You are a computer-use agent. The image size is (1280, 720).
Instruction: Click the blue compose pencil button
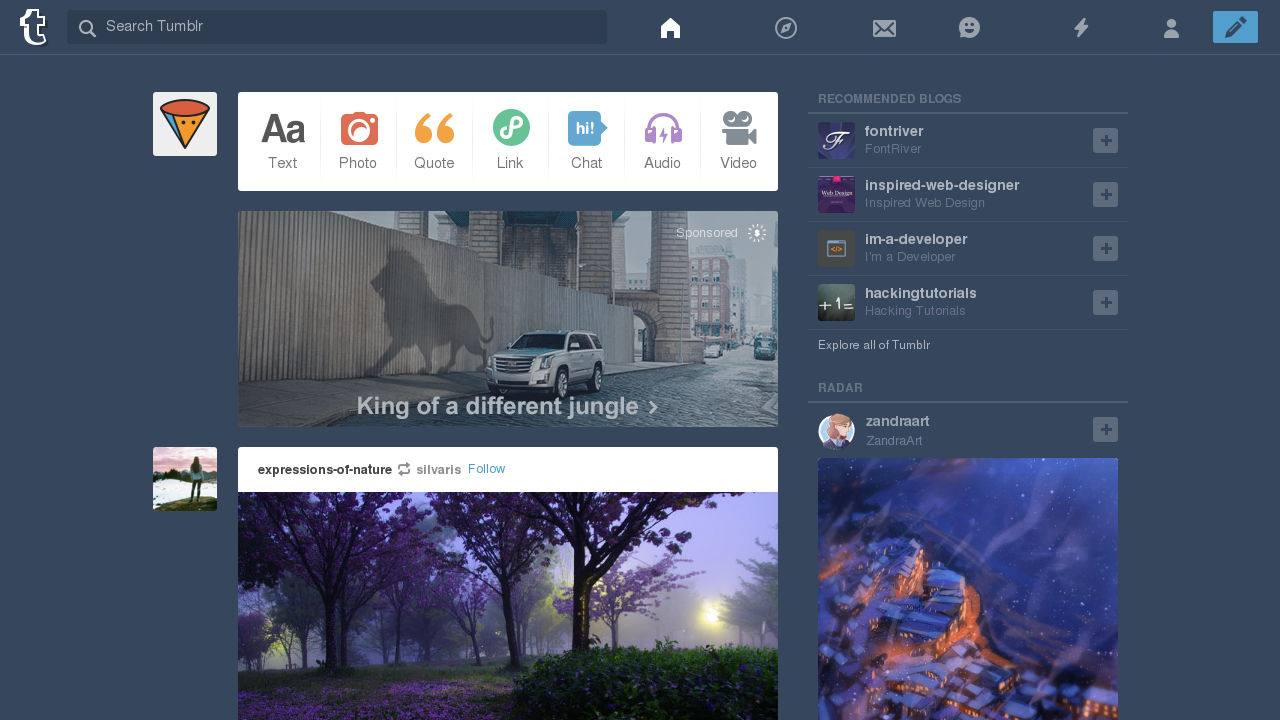click(1235, 27)
